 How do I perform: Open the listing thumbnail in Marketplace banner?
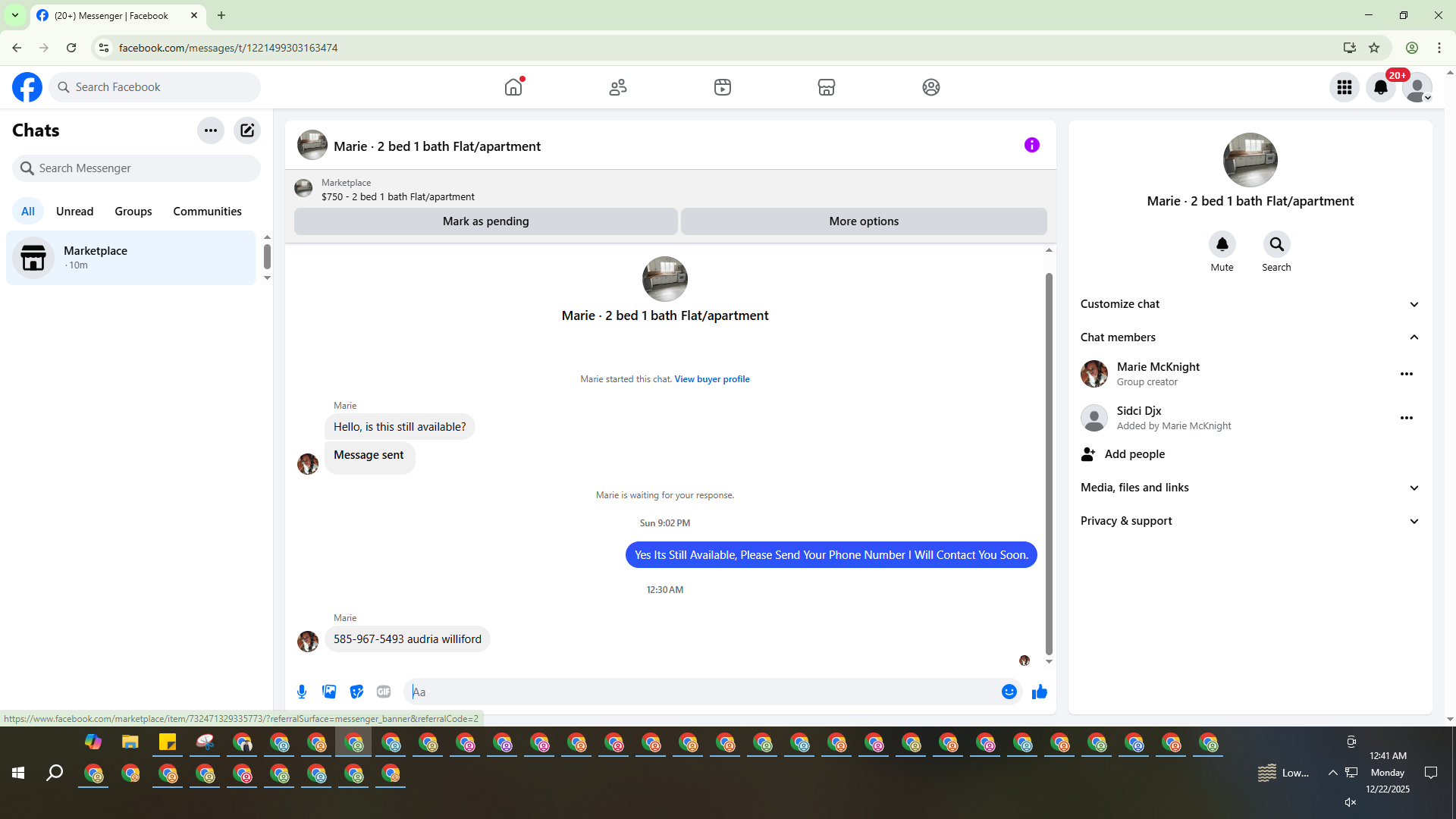pyautogui.click(x=303, y=188)
